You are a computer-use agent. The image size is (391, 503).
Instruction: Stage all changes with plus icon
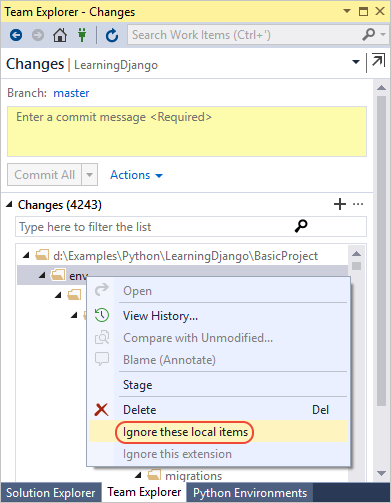[340, 204]
